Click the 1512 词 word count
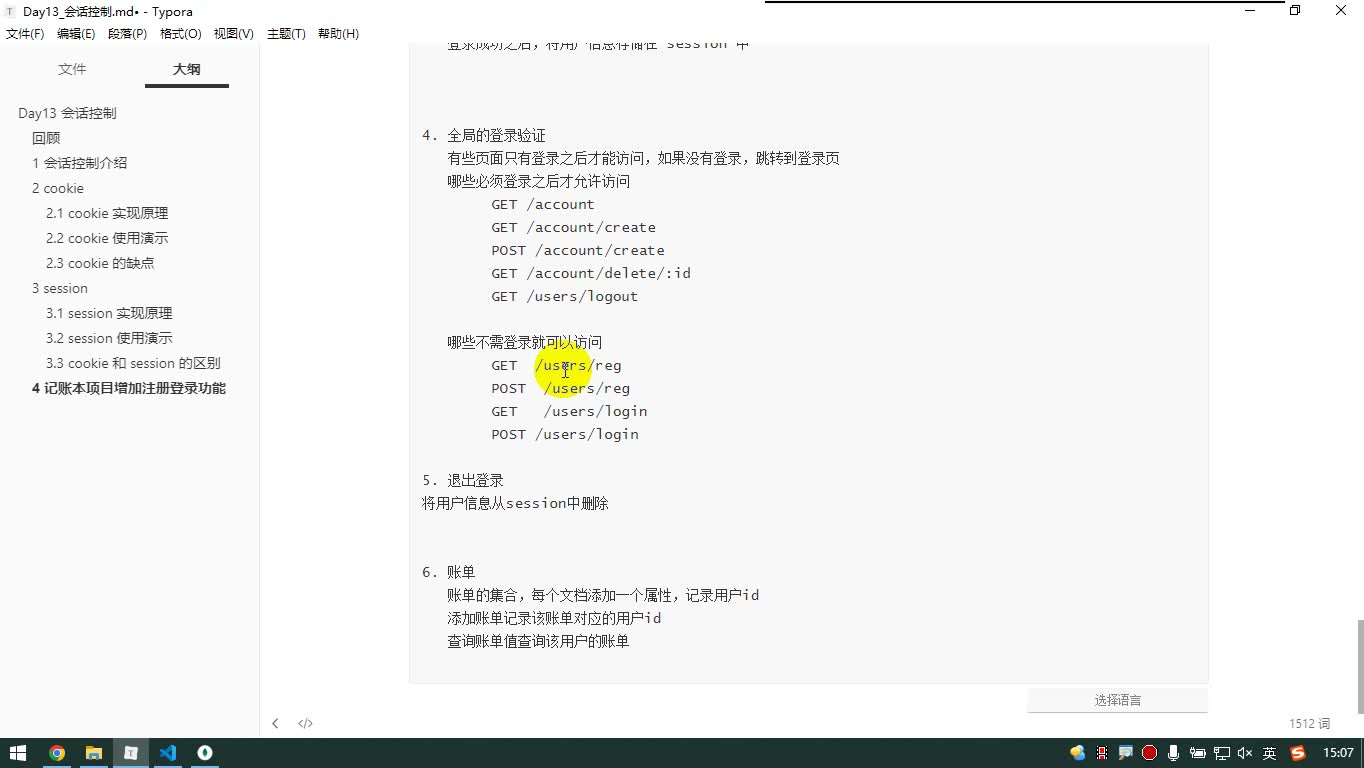1364x768 pixels. 1309,723
